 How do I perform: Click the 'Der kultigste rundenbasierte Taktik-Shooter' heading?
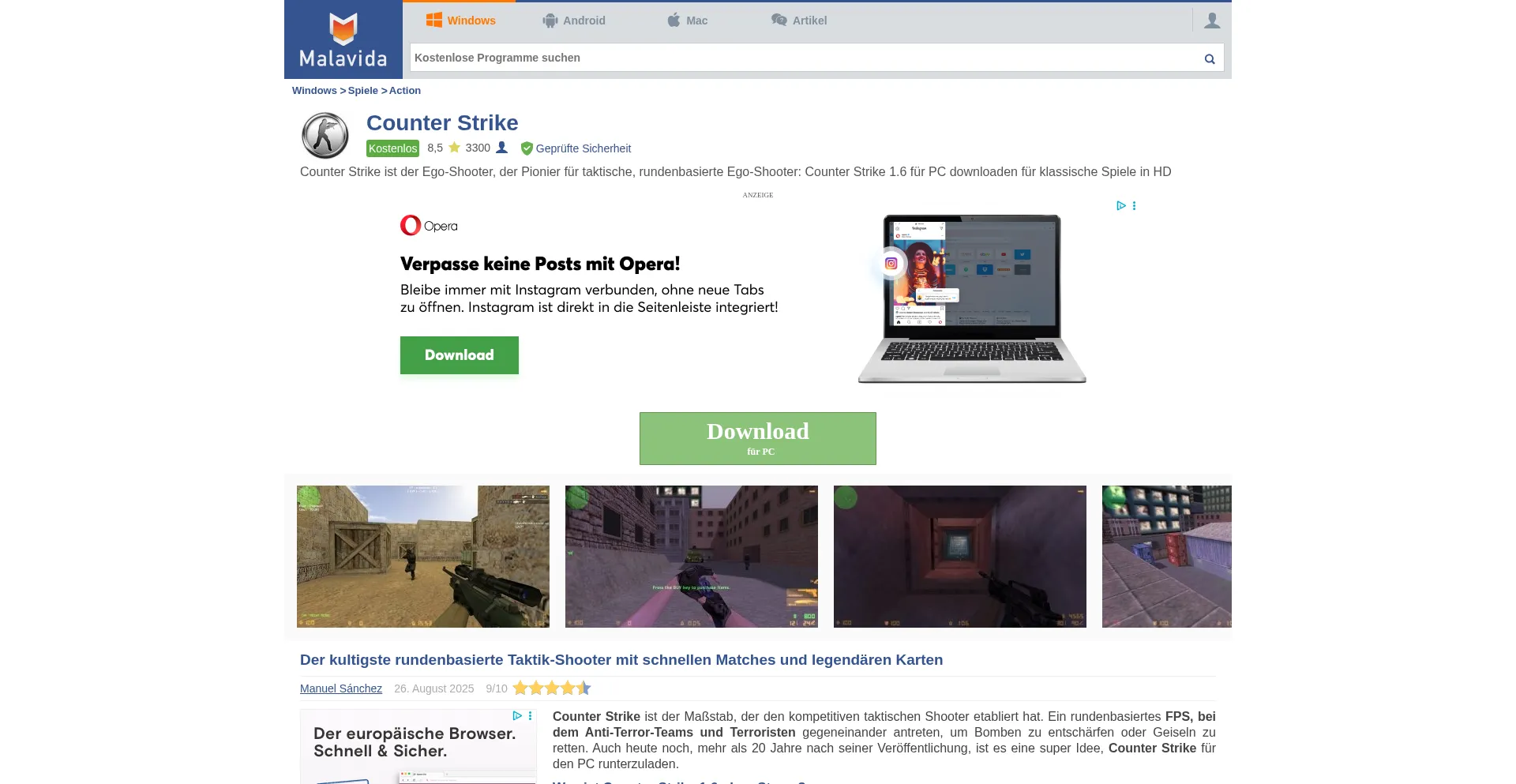(x=621, y=660)
